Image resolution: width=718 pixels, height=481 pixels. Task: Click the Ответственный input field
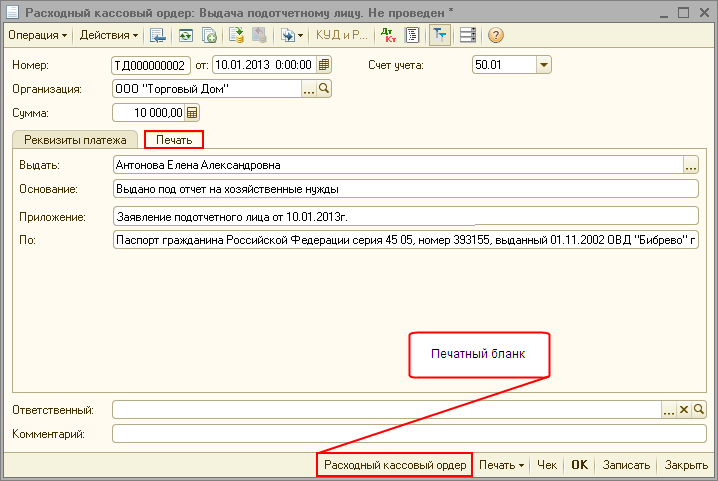pos(387,410)
